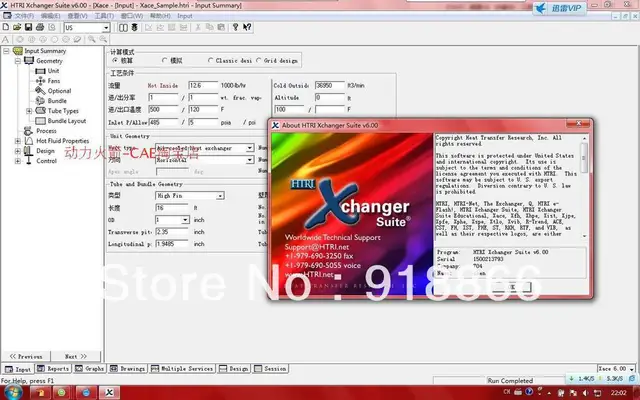640x400 pixels.
Task: Click OK in the About dialog
Action: point(511,287)
